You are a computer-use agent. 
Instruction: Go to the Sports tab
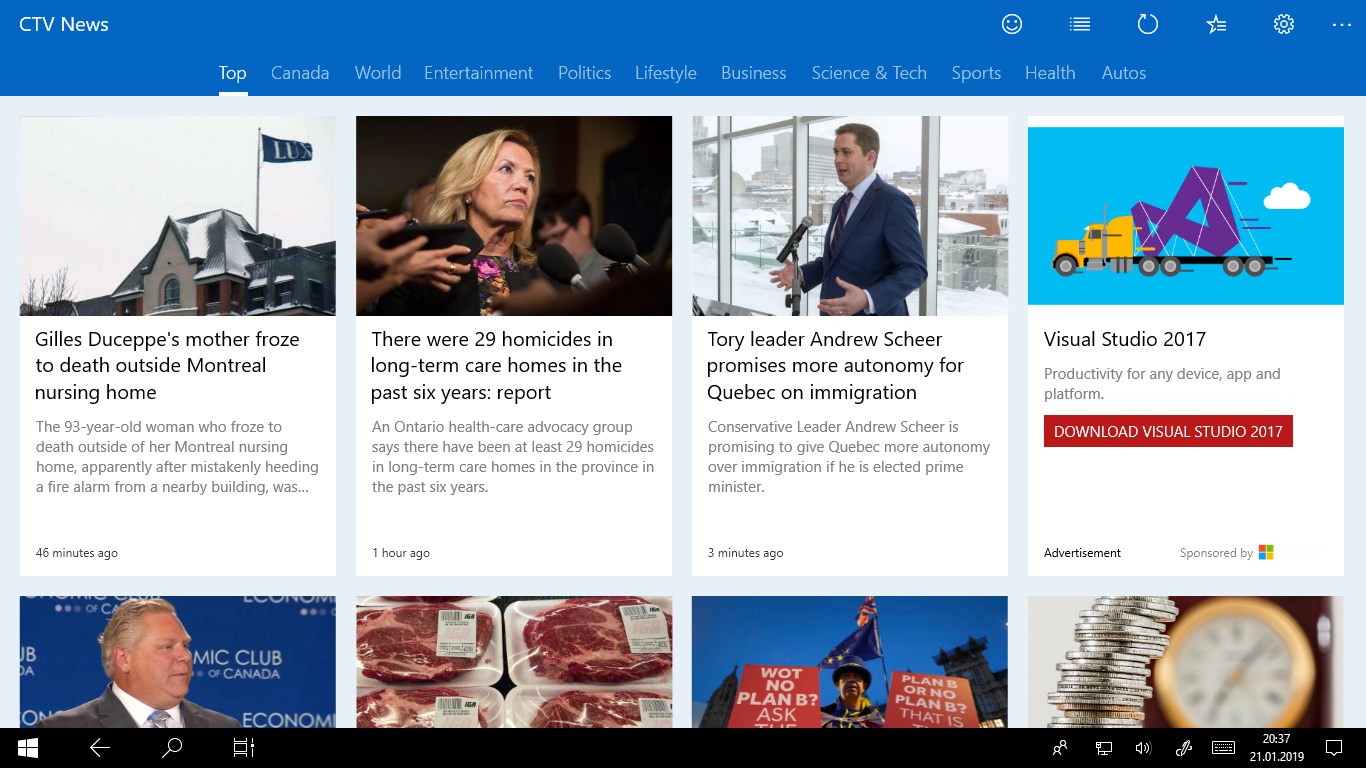976,73
